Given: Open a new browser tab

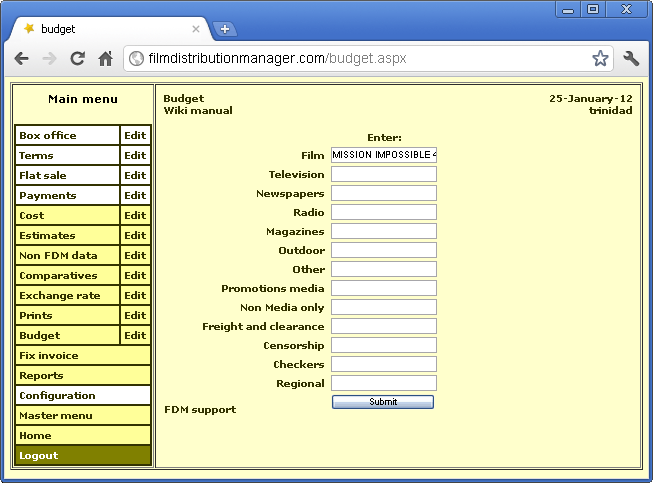Looking at the screenshot, I should (224, 29).
